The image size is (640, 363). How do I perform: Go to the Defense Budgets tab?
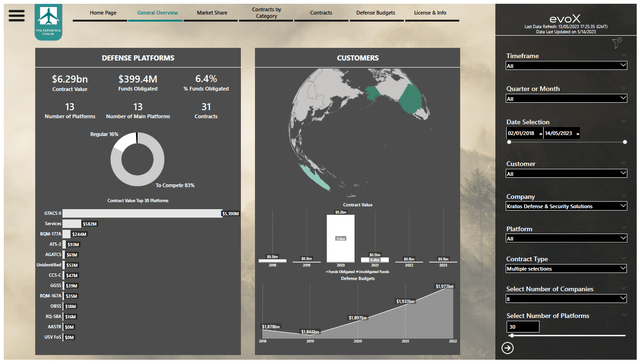(376, 13)
